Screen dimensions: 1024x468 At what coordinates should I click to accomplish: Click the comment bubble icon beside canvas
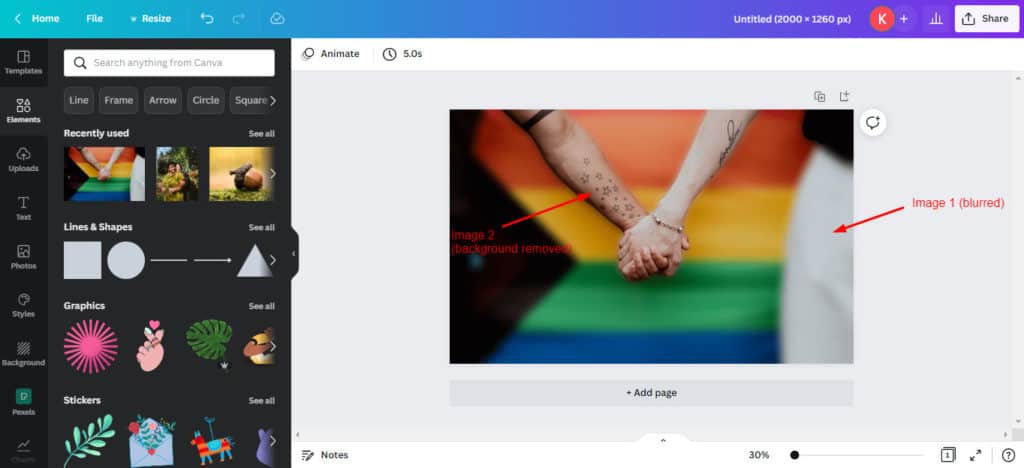[873, 122]
